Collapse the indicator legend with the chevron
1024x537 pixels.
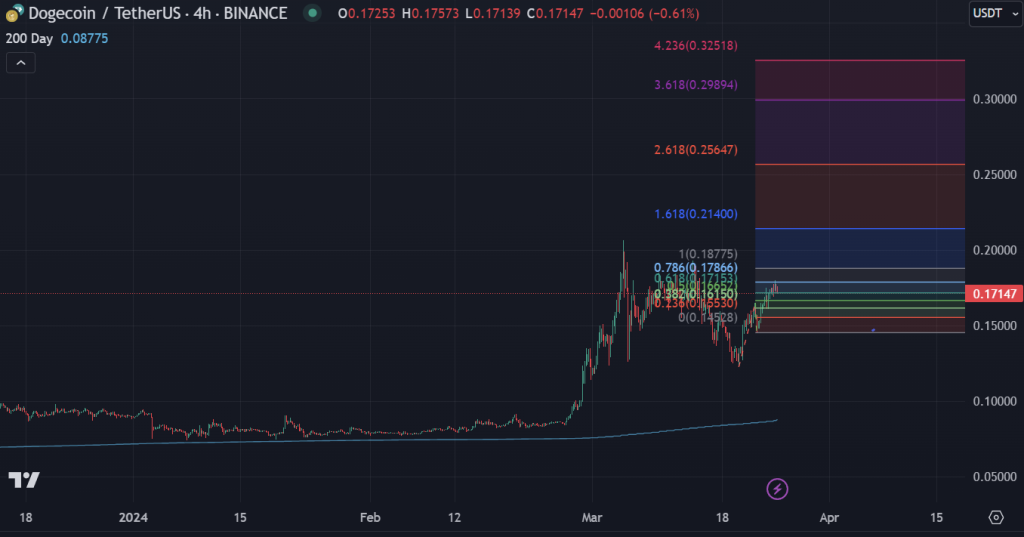point(21,63)
